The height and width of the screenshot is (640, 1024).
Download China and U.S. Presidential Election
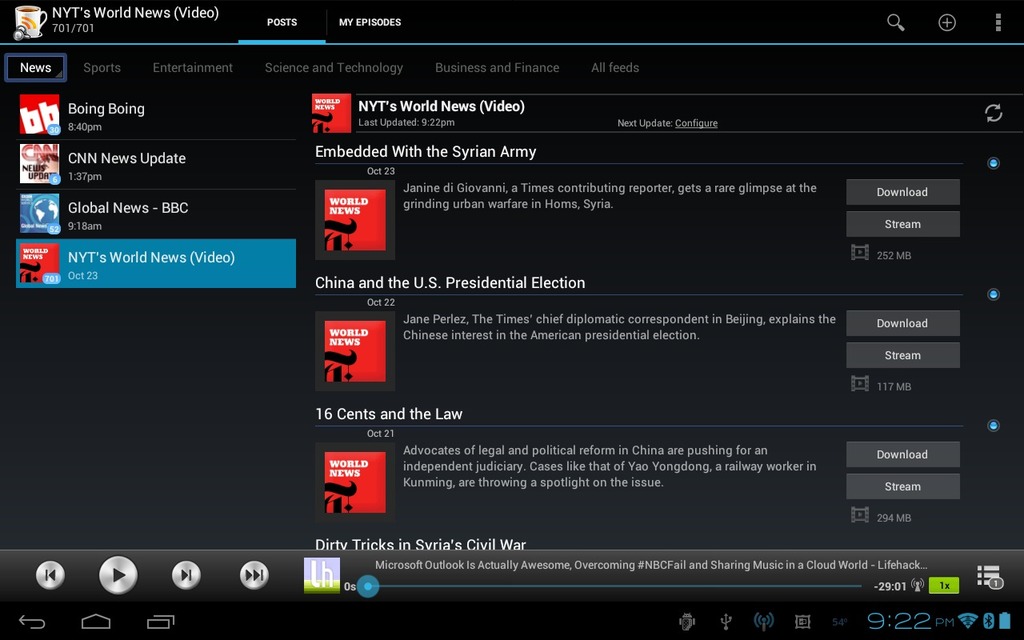click(903, 323)
